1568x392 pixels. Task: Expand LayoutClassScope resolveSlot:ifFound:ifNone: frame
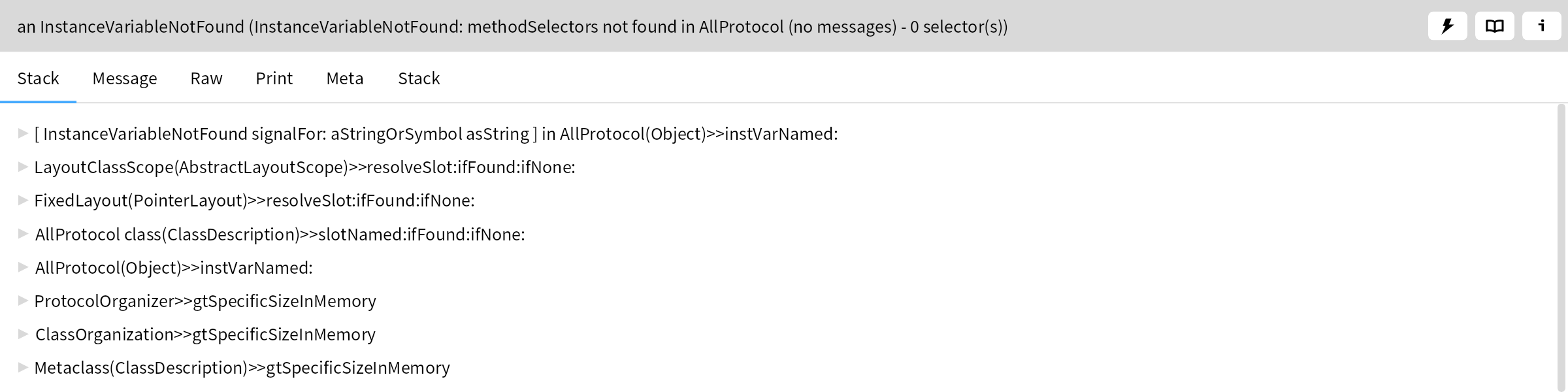click(23, 167)
